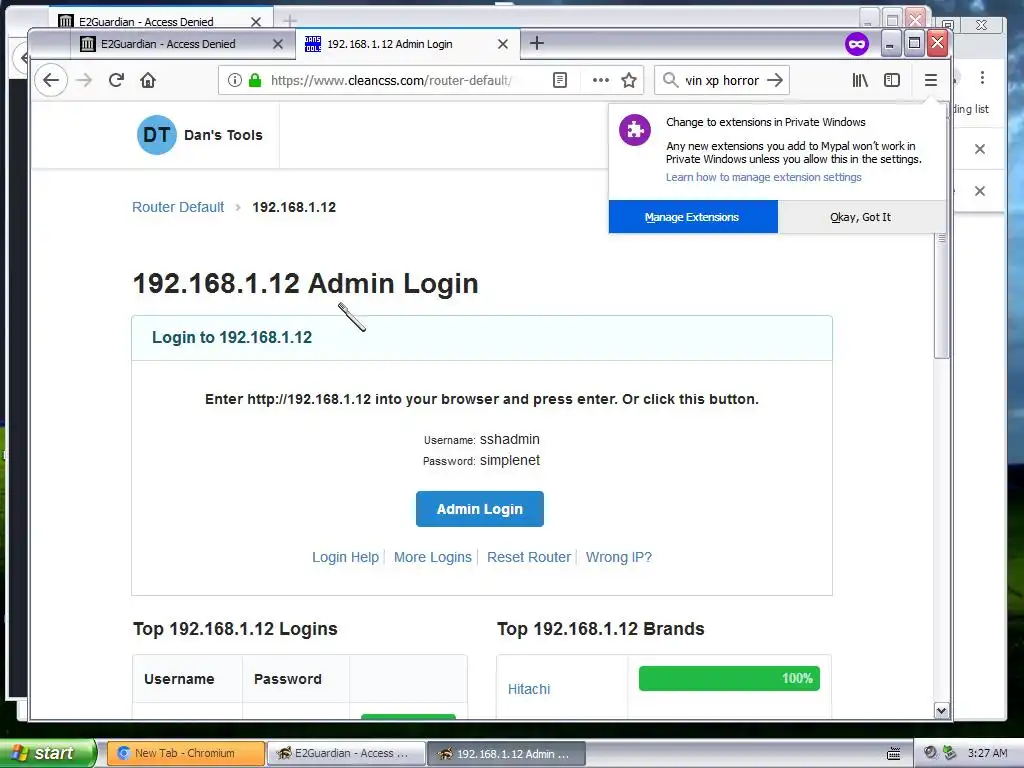Click the scrollbar down arrow
1024x768 pixels.
[941, 711]
